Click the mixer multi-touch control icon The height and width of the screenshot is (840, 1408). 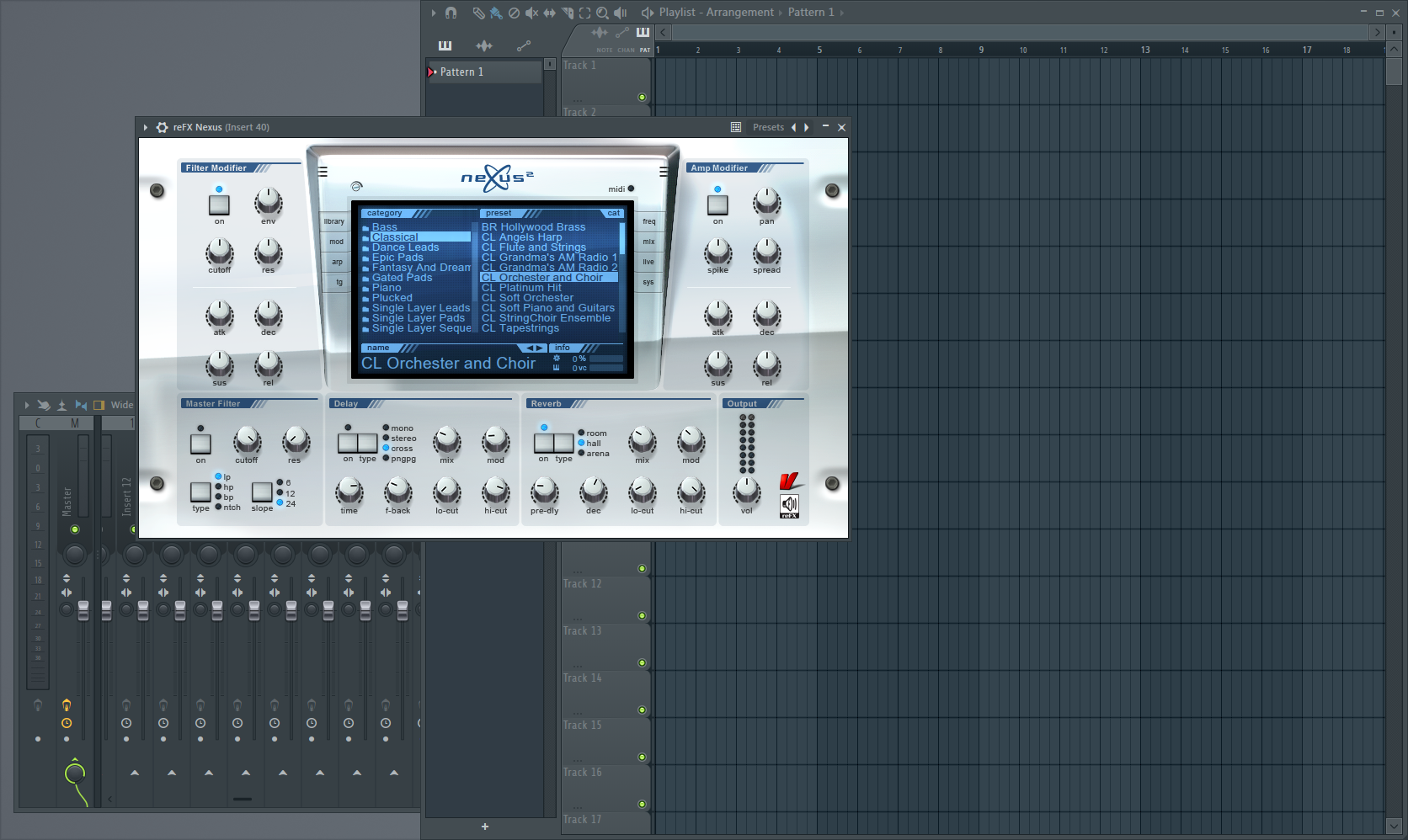44,405
